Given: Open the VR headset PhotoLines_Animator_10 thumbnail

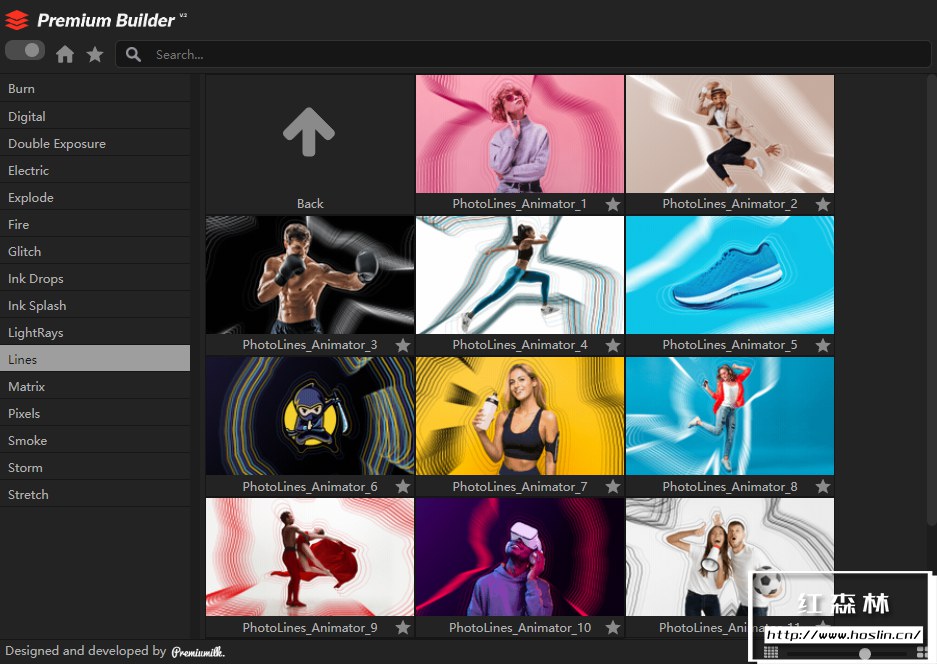Looking at the screenshot, I should point(520,557).
